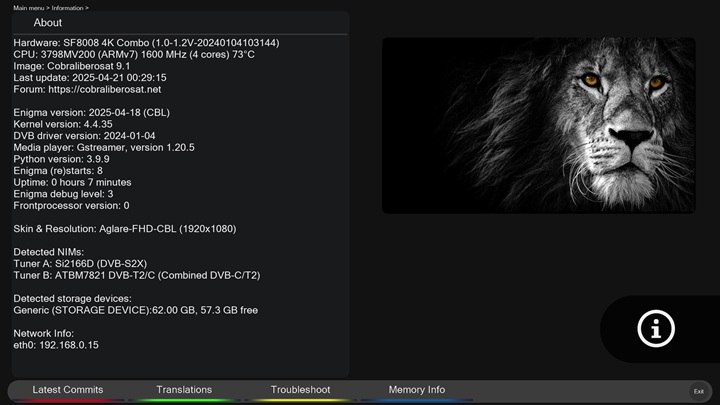720x405 pixels.
Task: Open Memory Info with the blue button
Action: coord(416,390)
